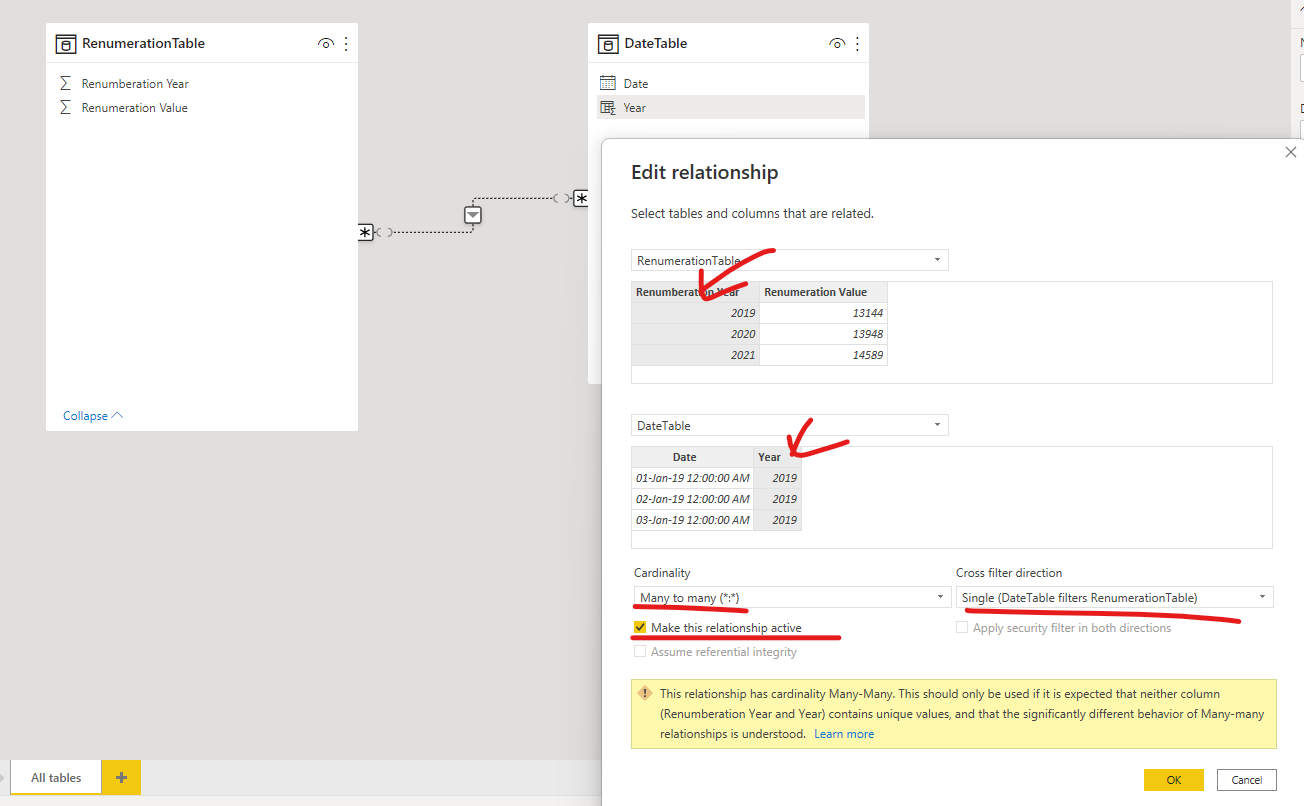1304x806 pixels.
Task: Click the Assume referential integrity checkbox
Action: pos(640,652)
